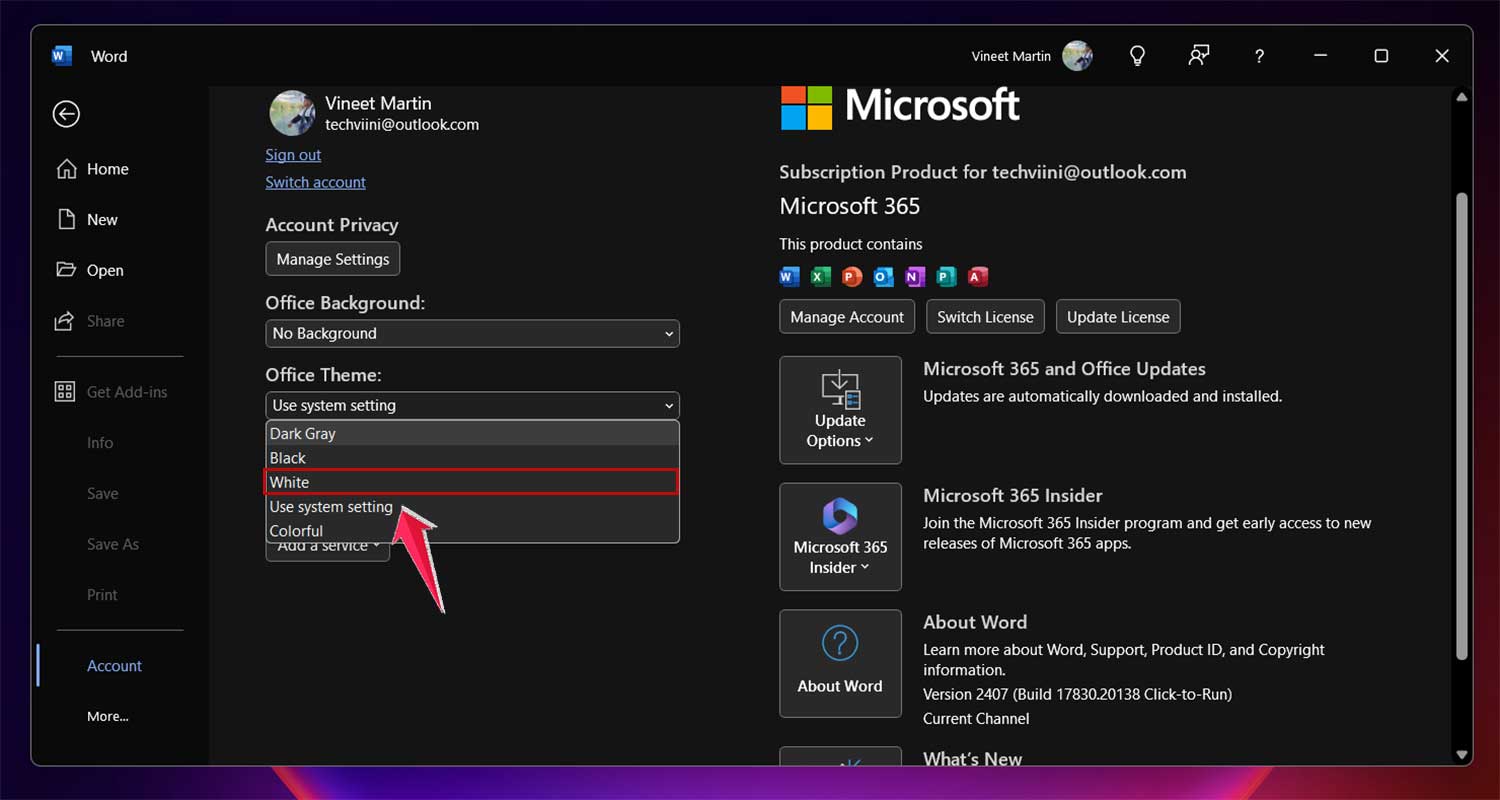The width and height of the screenshot is (1500, 800).
Task: Click Manage Settings under Account Privacy
Action: click(x=332, y=258)
